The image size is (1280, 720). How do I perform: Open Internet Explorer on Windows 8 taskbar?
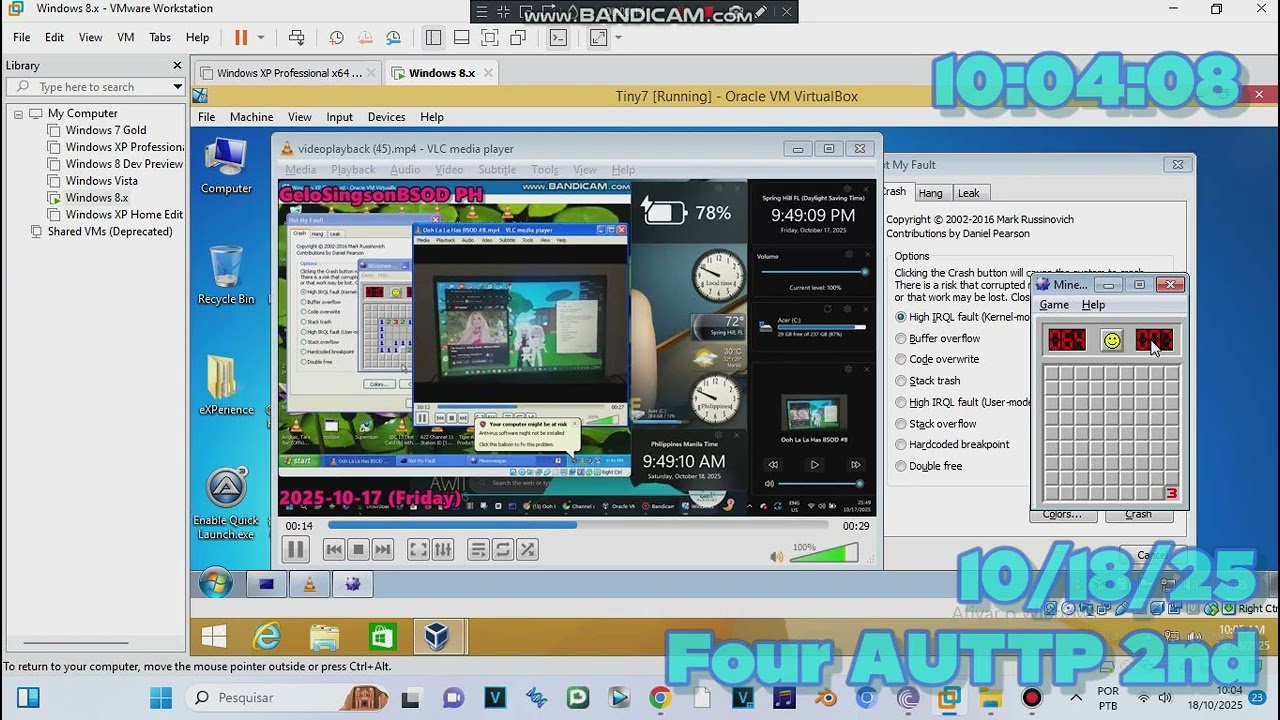267,637
